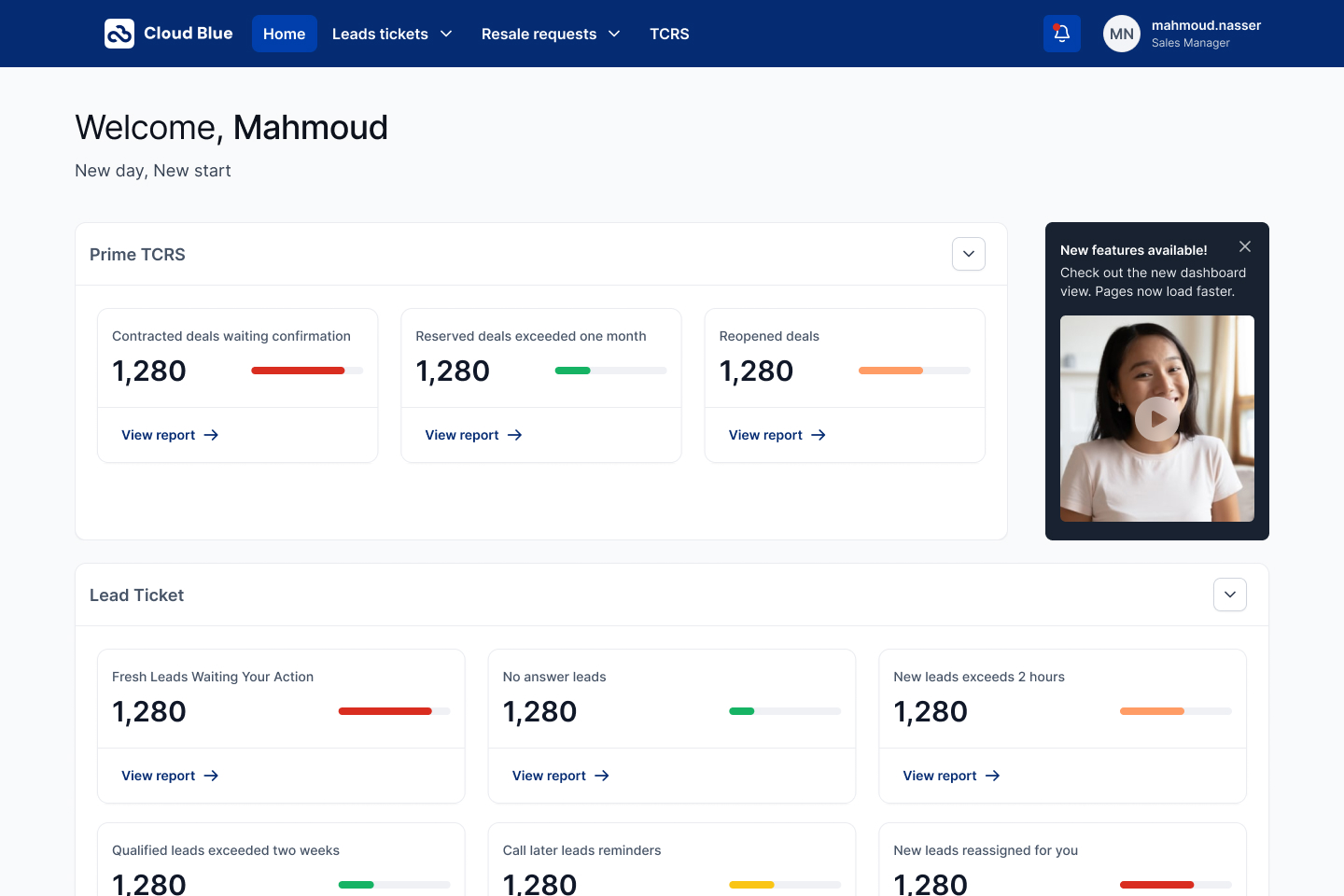Close the New features available popup
Viewport: 1344px width, 896px height.
(1245, 246)
